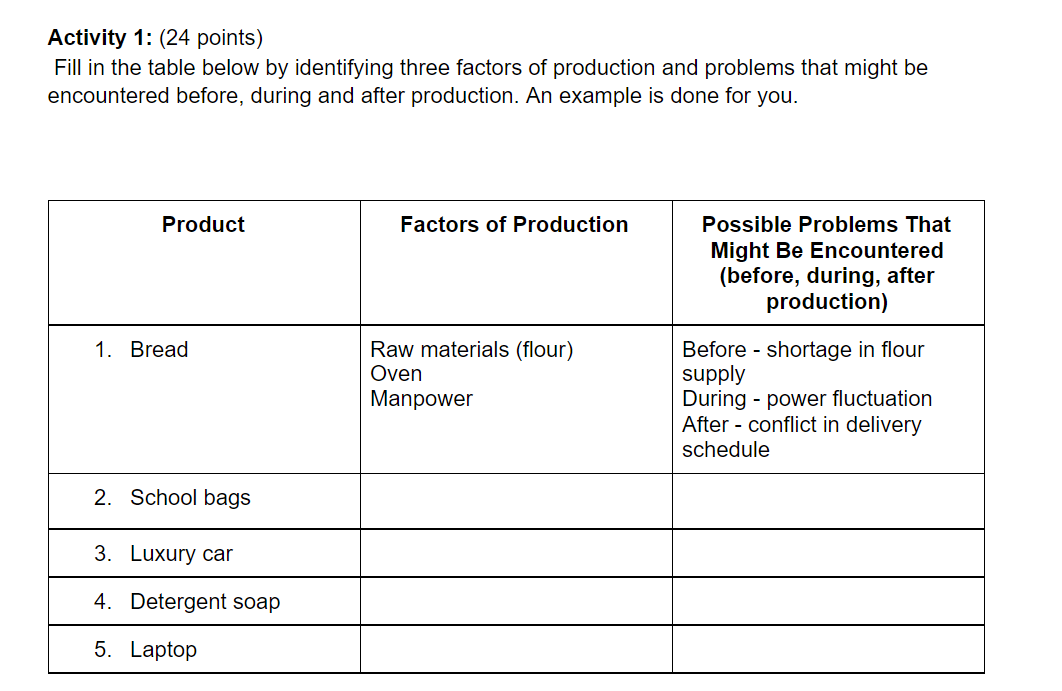Click the empty Factors cell for Luxury car
The image size is (1062, 691).
pos(516,553)
